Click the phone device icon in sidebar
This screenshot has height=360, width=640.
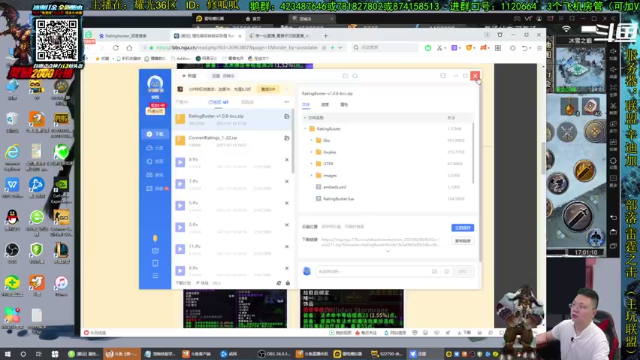pos(155,263)
